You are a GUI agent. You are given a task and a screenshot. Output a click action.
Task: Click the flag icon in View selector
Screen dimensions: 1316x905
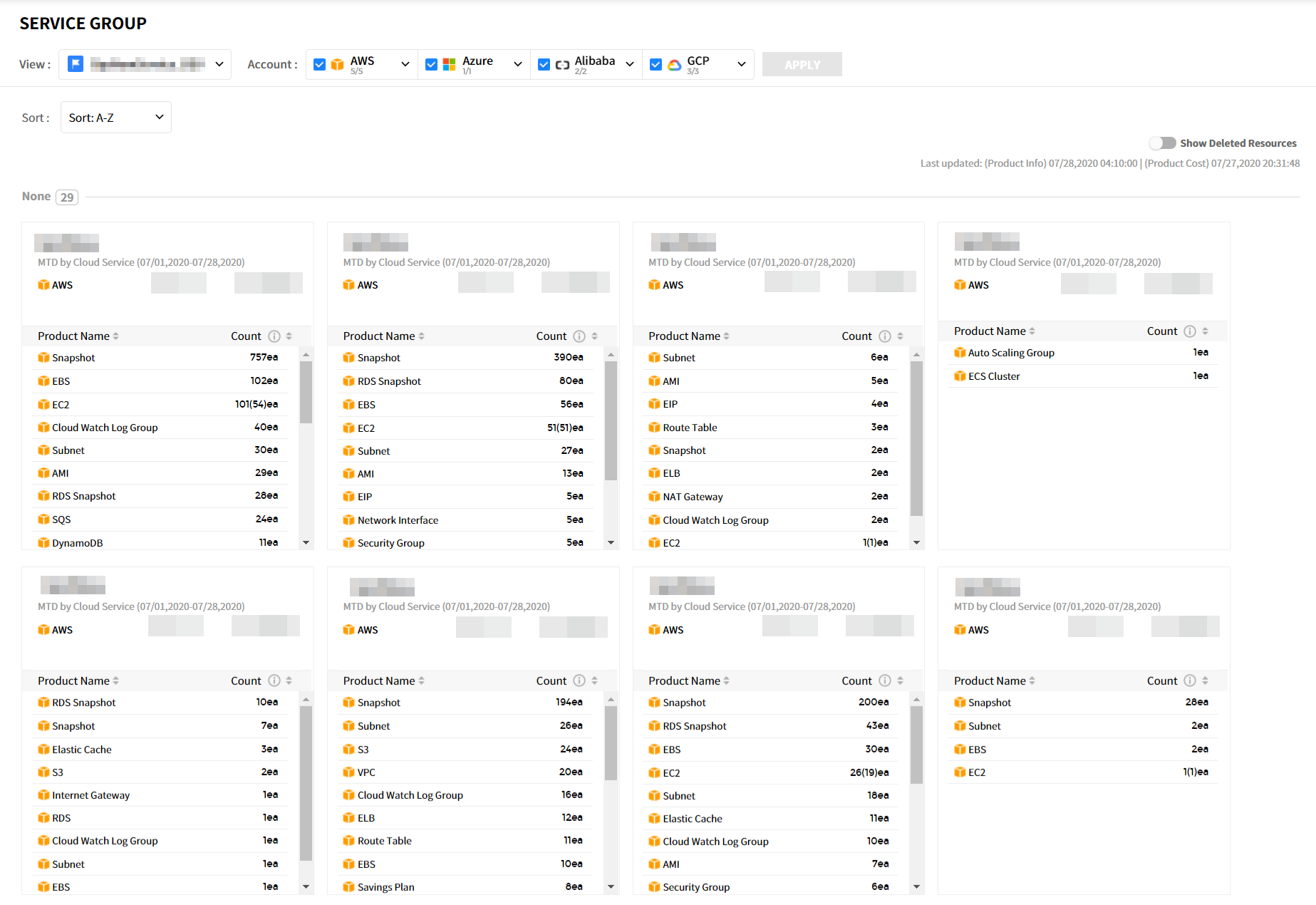(76, 64)
